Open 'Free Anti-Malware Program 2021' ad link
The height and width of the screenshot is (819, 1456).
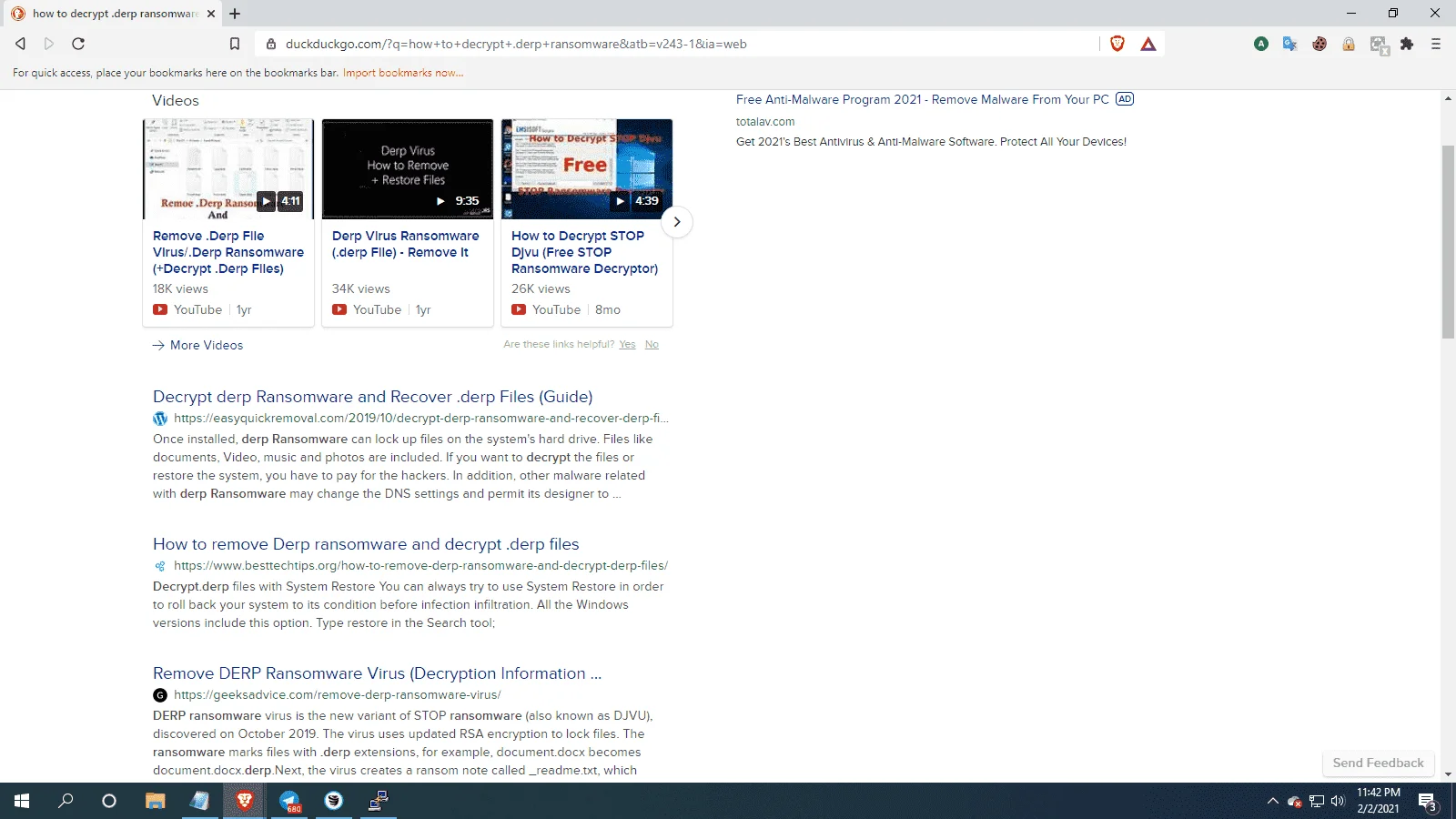[x=923, y=100]
